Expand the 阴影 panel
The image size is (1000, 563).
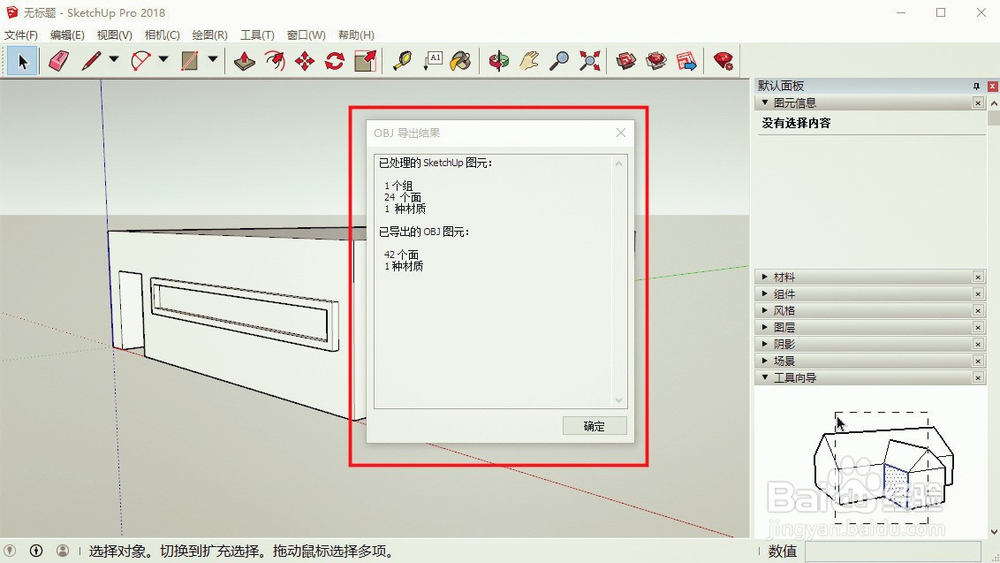(x=765, y=344)
